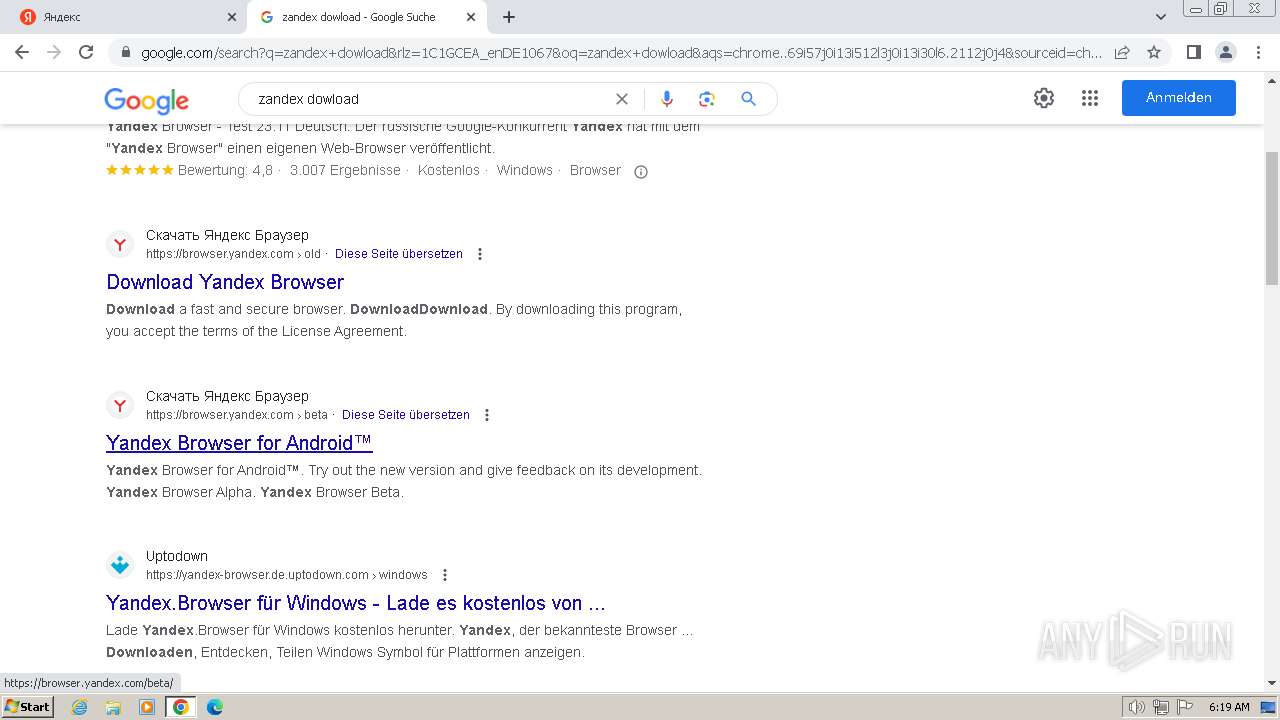Open Chrome side panel

(x=1193, y=52)
